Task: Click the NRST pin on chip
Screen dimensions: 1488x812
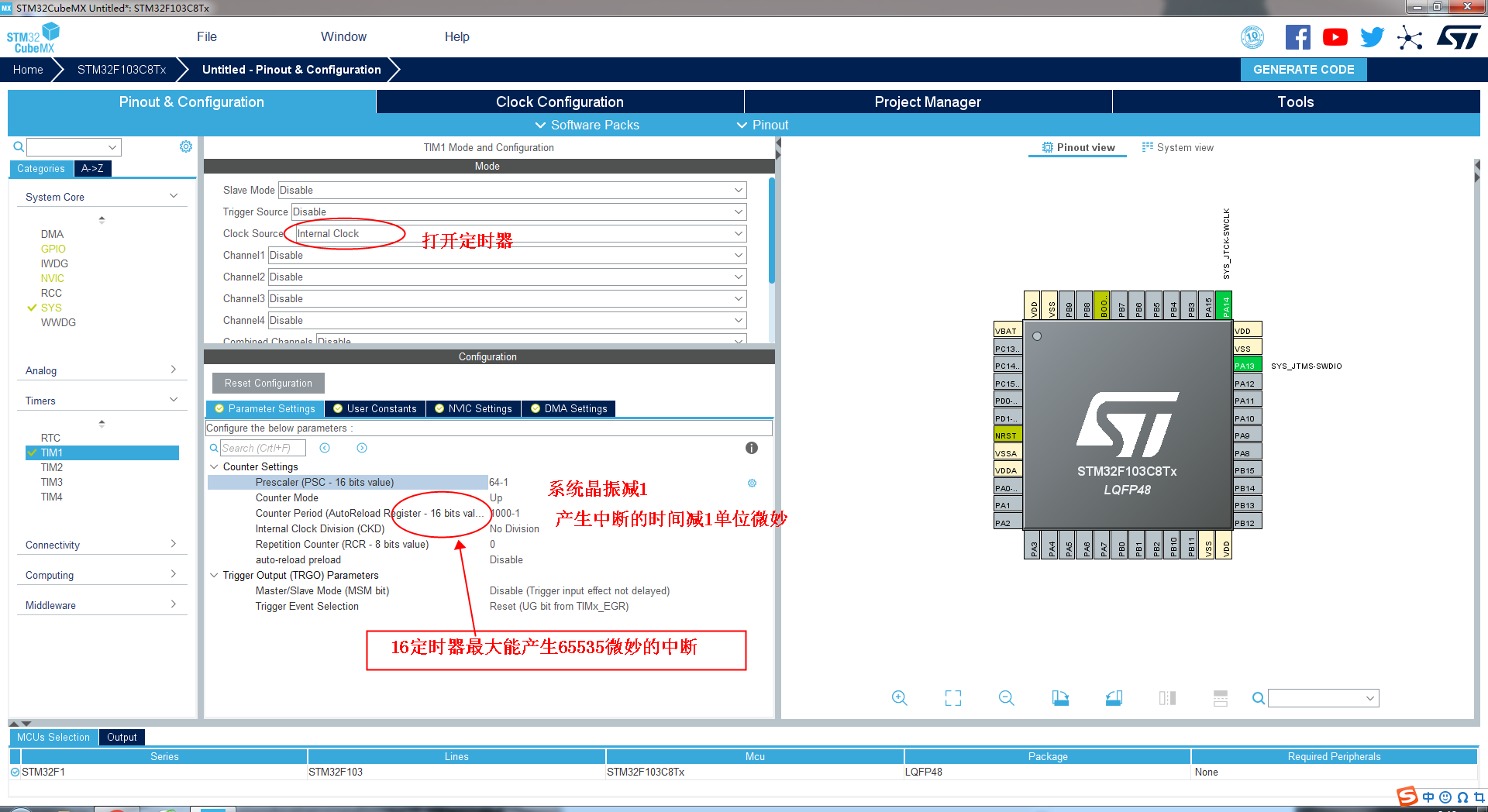Action: tap(1007, 435)
